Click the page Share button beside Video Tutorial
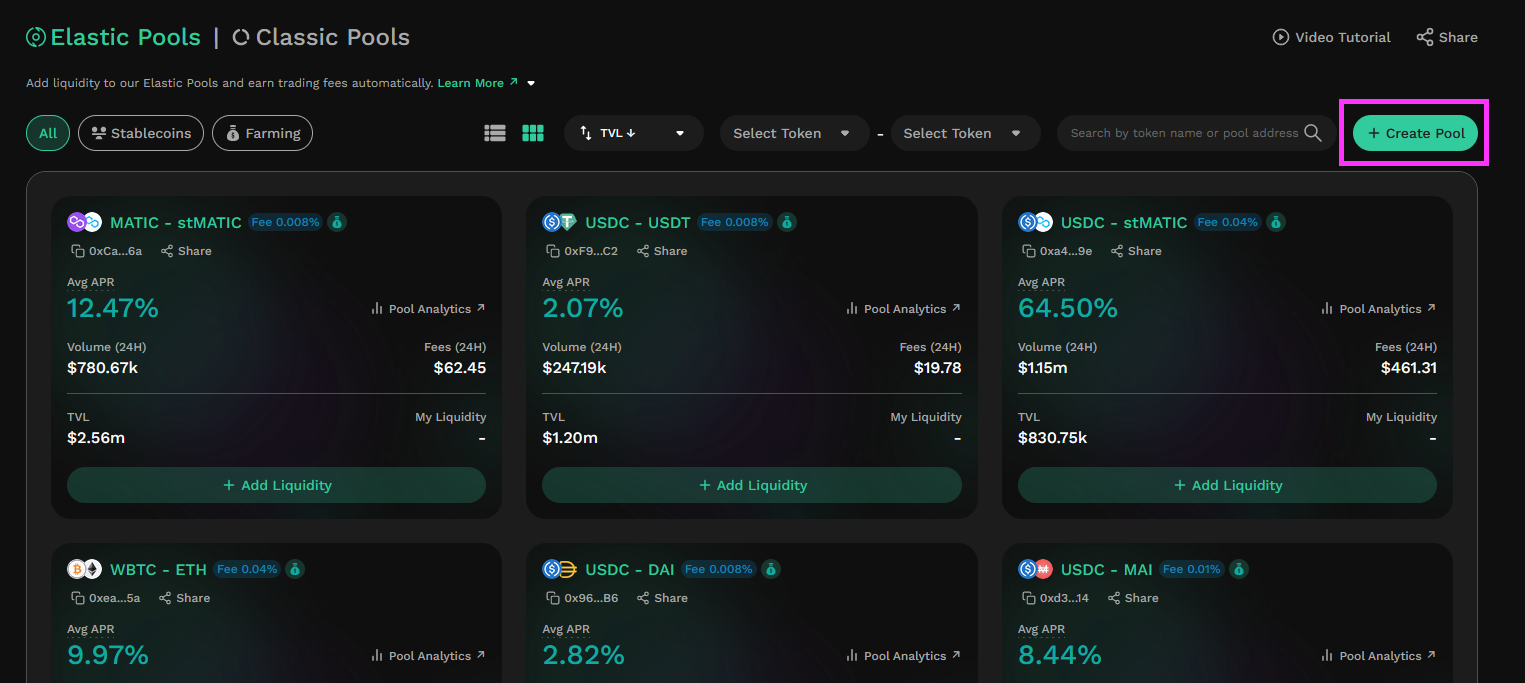 tap(1447, 37)
